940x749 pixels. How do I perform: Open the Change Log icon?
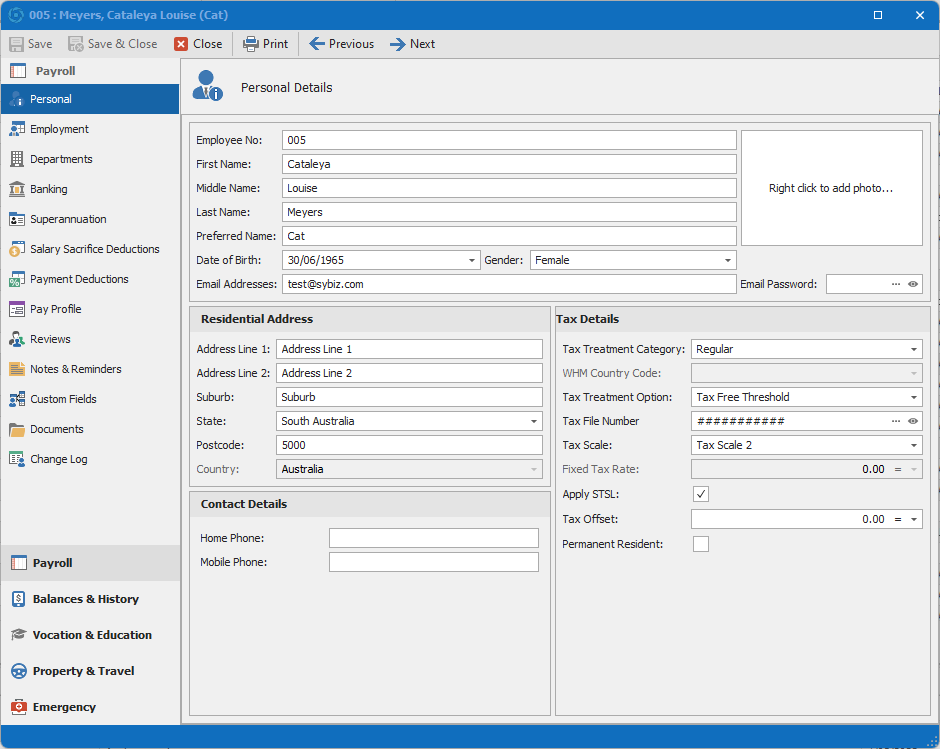pos(17,459)
